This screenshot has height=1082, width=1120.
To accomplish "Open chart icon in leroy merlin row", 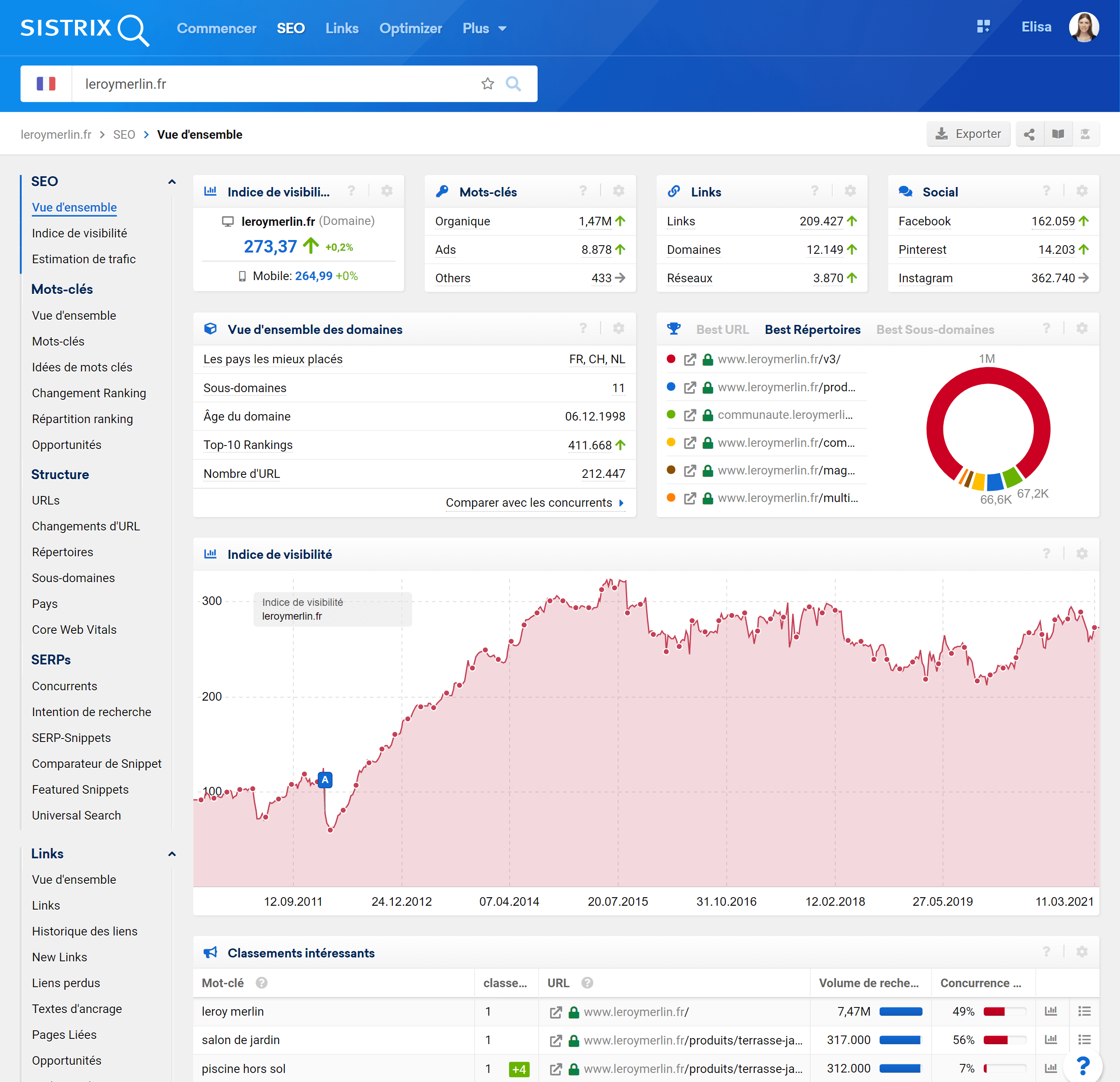I will click(x=1050, y=1011).
